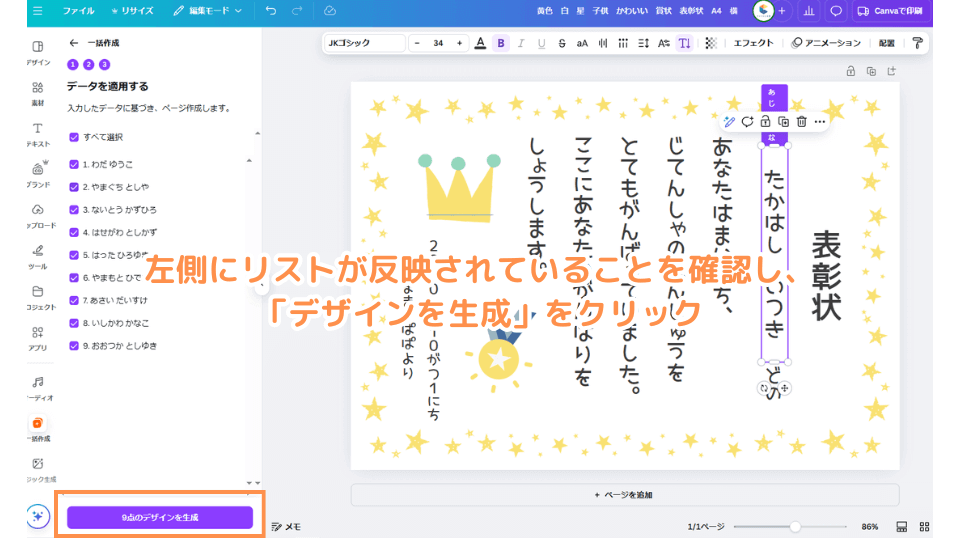
Task: Uncheck the わだ ゆうこ entry
Action: (74, 164)
